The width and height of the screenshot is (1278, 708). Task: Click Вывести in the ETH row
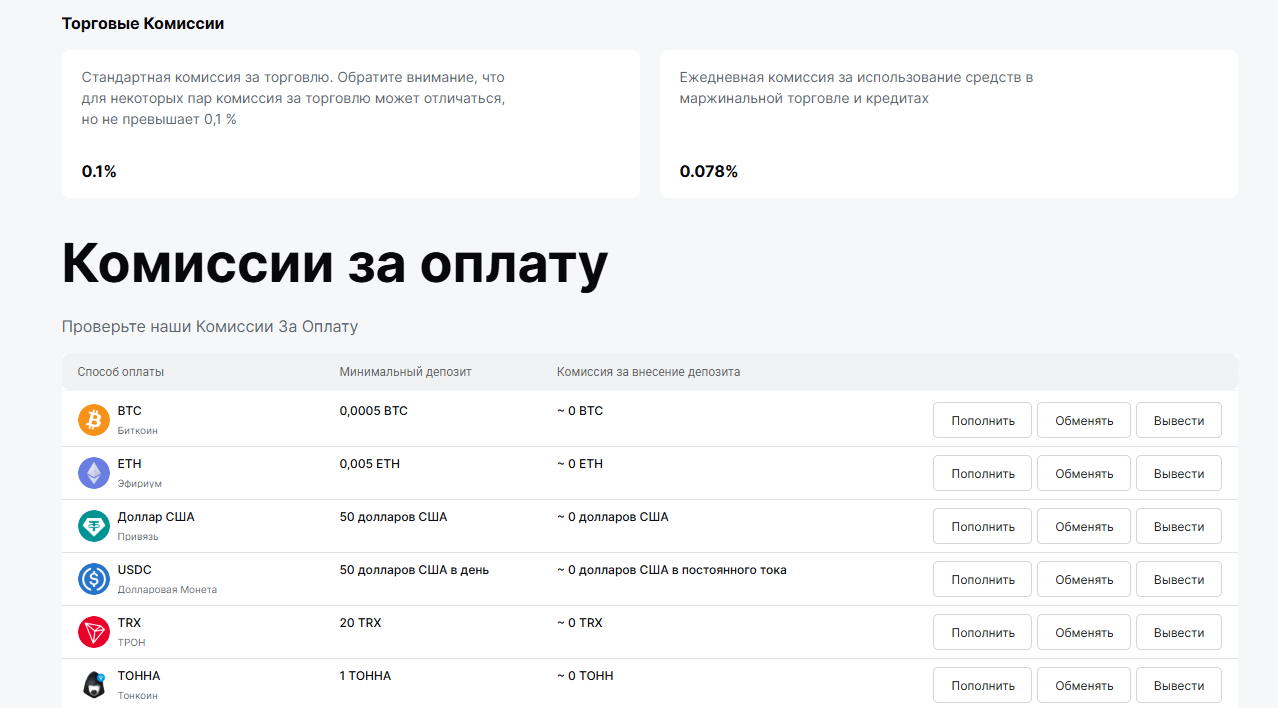1179,473
